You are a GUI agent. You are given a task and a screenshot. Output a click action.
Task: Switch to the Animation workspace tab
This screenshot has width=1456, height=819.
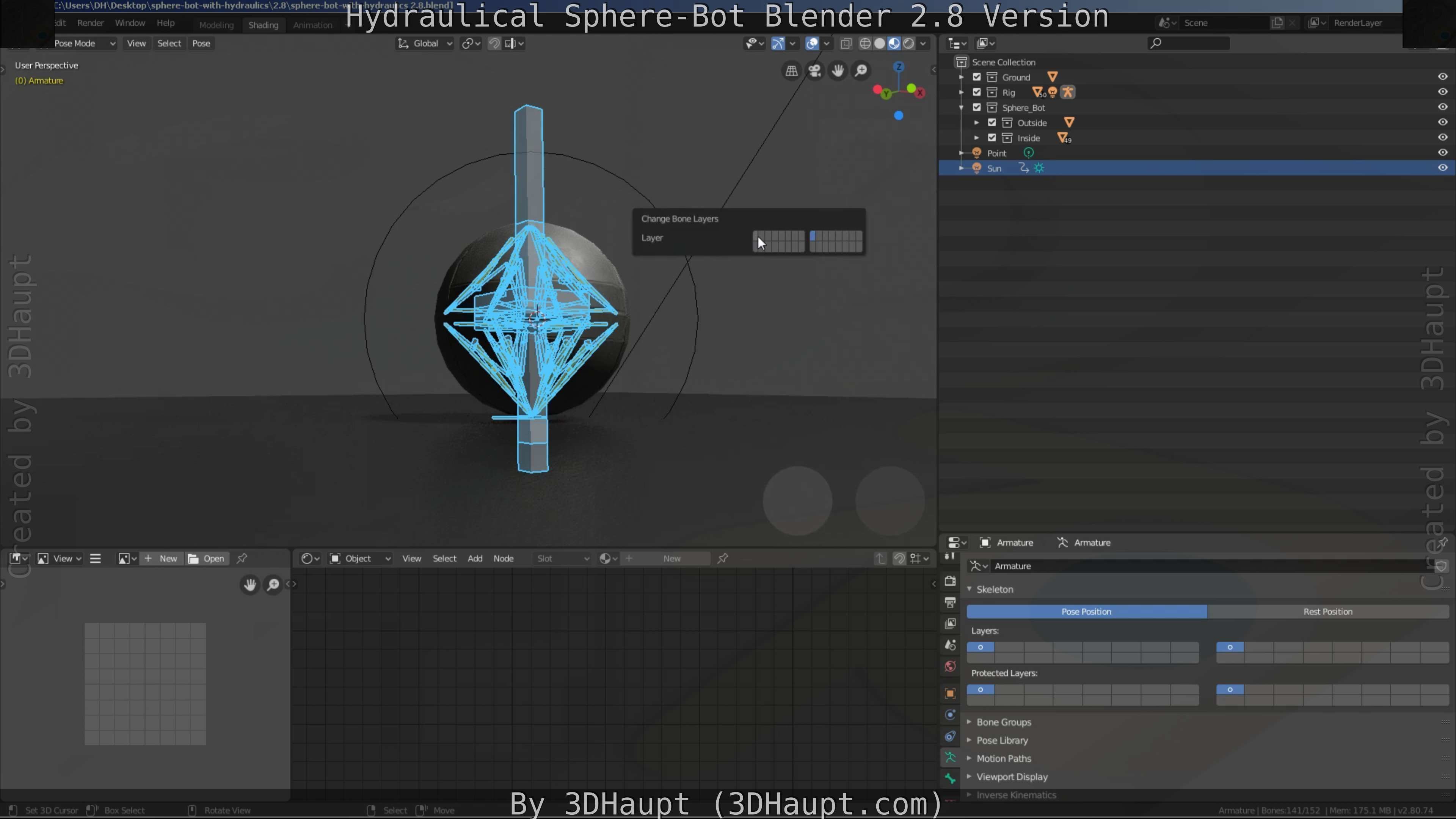312,25
